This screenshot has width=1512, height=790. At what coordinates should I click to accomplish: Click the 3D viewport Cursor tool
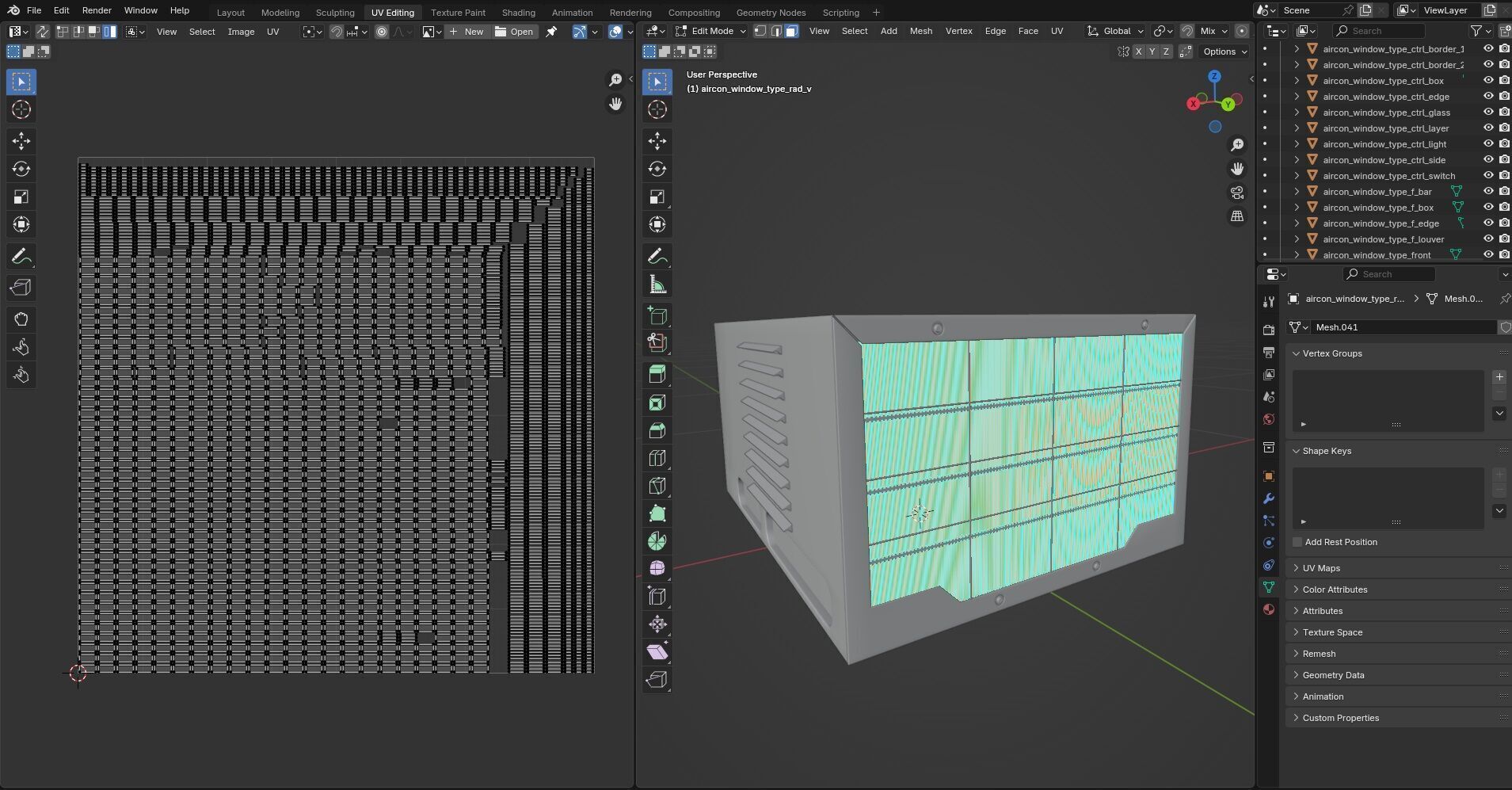(657, 109)
